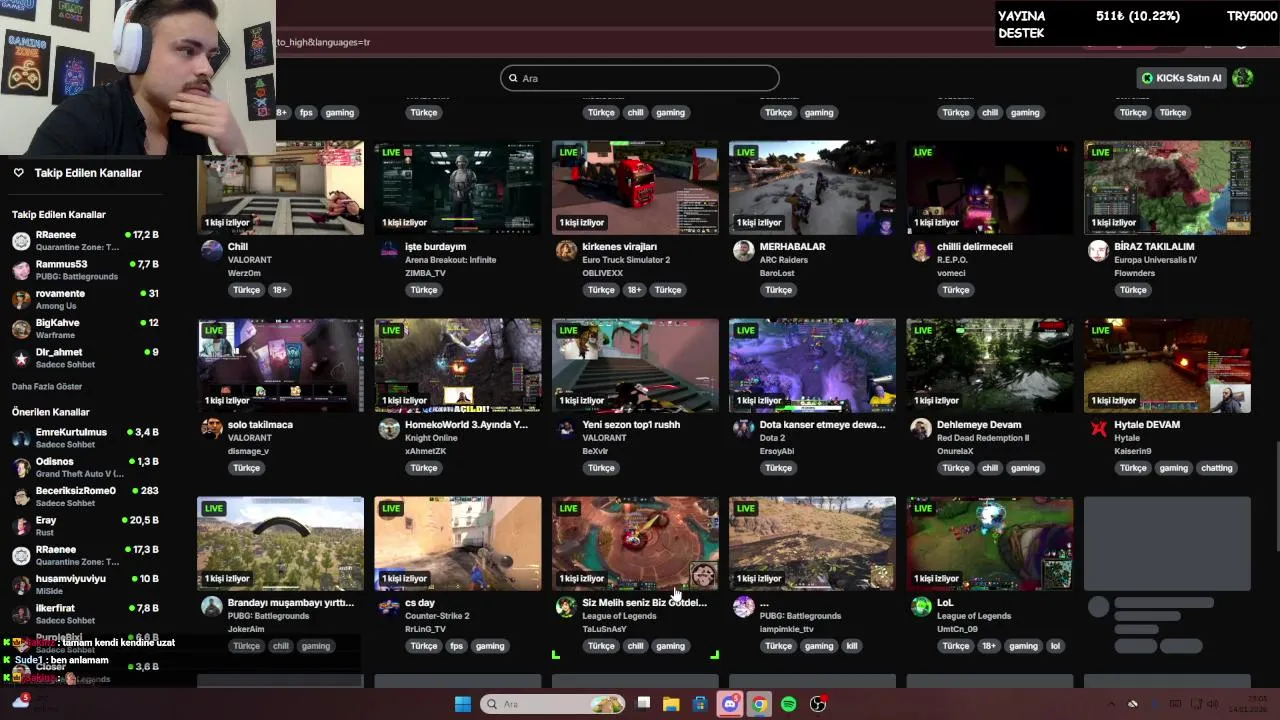The image size is (1280, 720).
Task: Switch to Google Chrome on the taskbar
Action: [x=759, y=704]
